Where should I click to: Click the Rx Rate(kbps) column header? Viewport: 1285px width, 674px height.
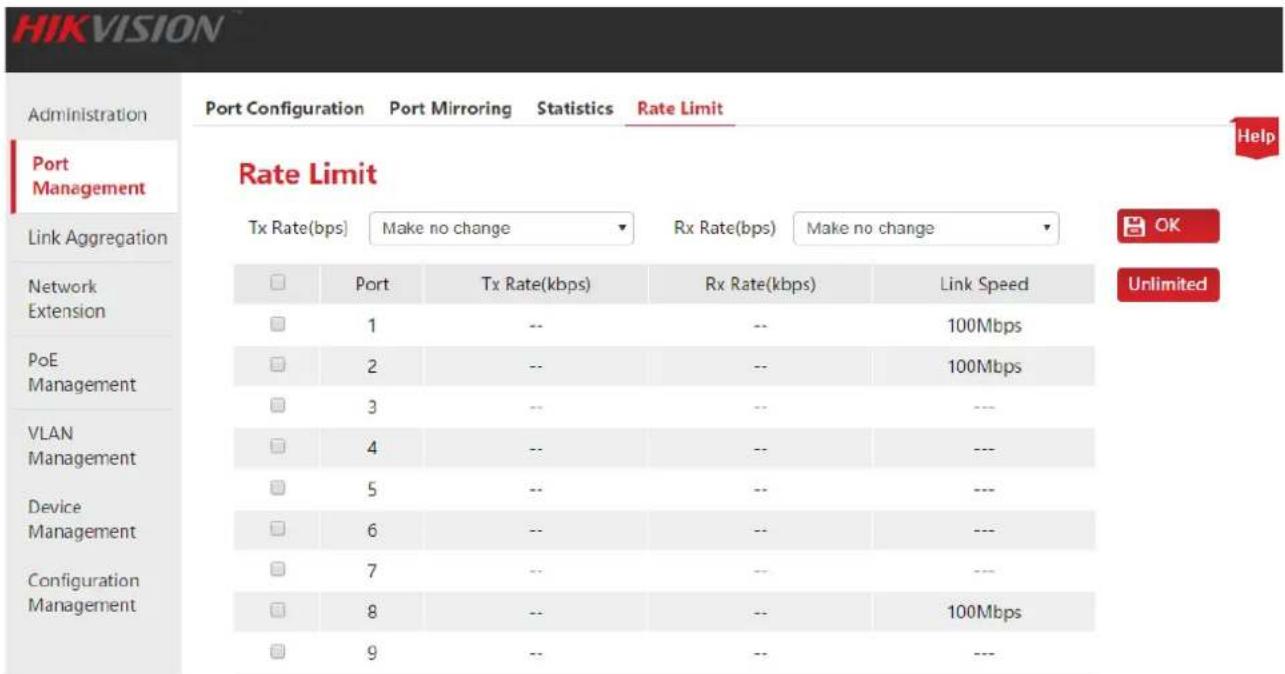(760, 284)
